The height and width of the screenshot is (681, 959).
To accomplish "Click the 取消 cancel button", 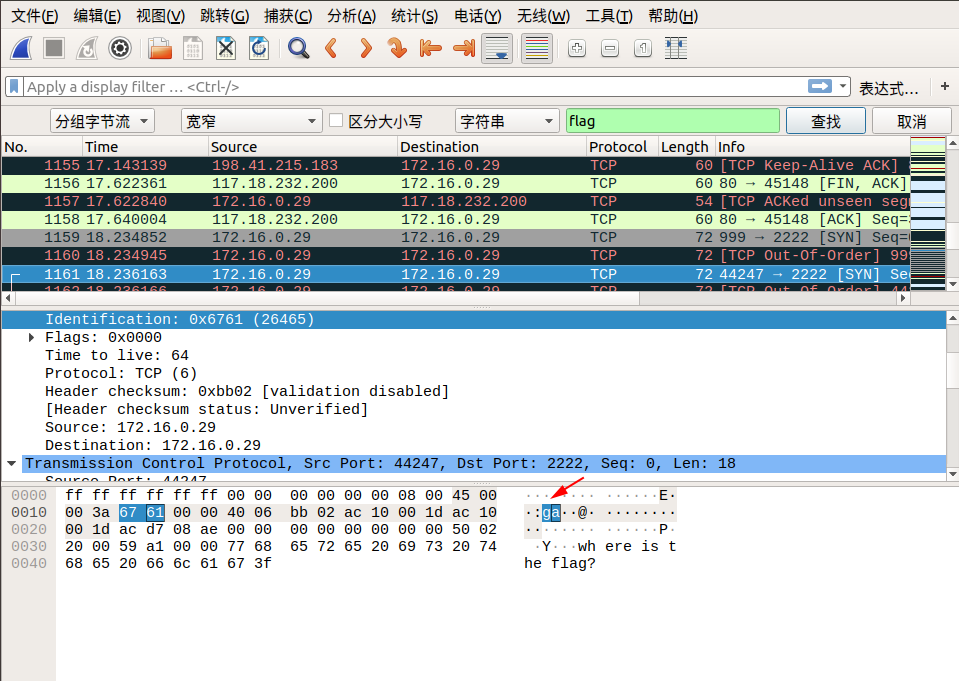I will click(x=911, y=121).
